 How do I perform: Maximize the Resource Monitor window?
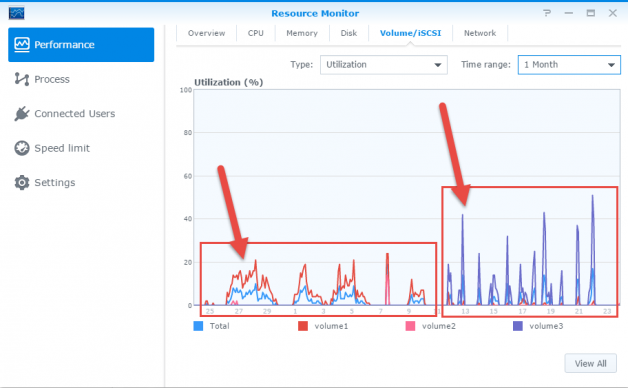click(x=591, y=13)
